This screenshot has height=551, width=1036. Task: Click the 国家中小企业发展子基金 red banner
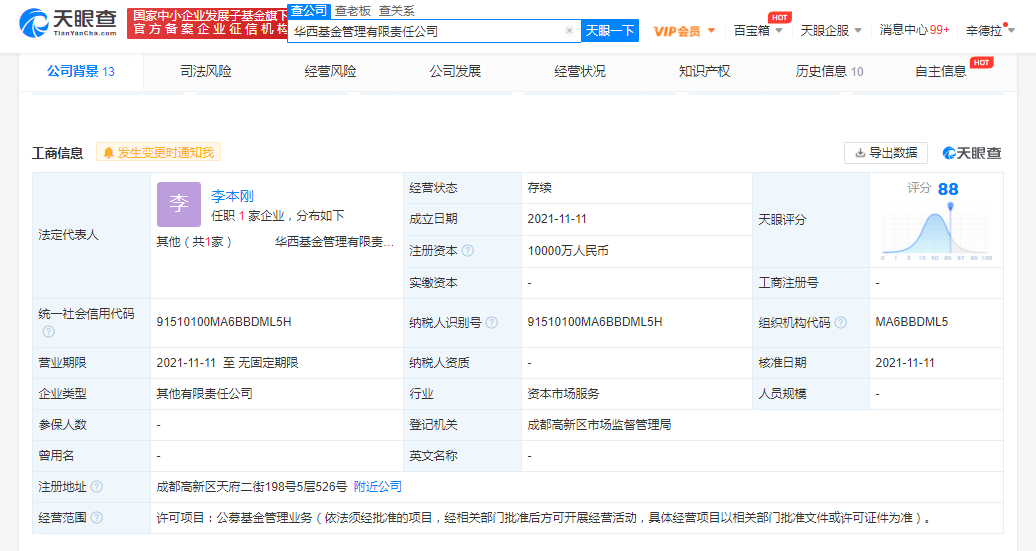click(207, 22)
